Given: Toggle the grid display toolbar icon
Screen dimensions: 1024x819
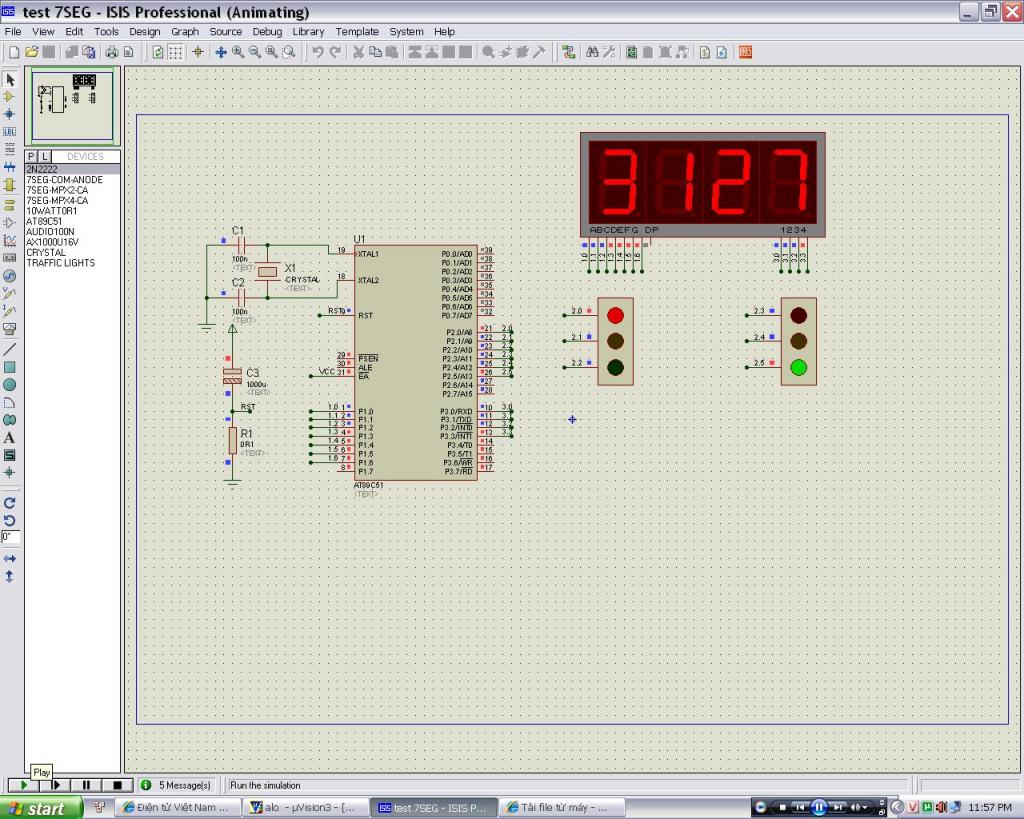Looking at the screenshot, I should pos(175,52).
